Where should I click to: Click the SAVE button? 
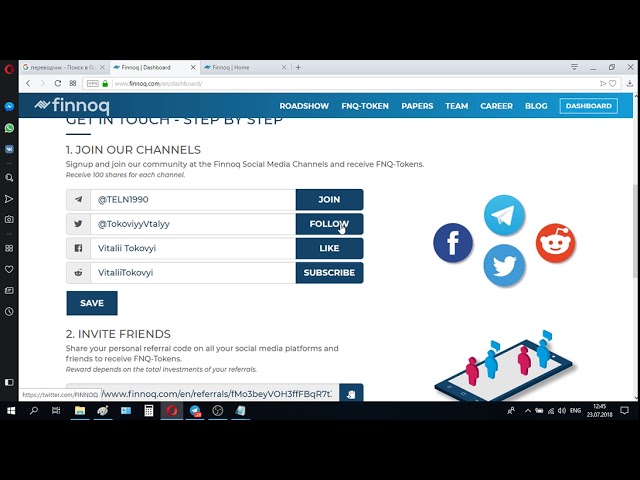pyautogui.click(x=92, y=303)
